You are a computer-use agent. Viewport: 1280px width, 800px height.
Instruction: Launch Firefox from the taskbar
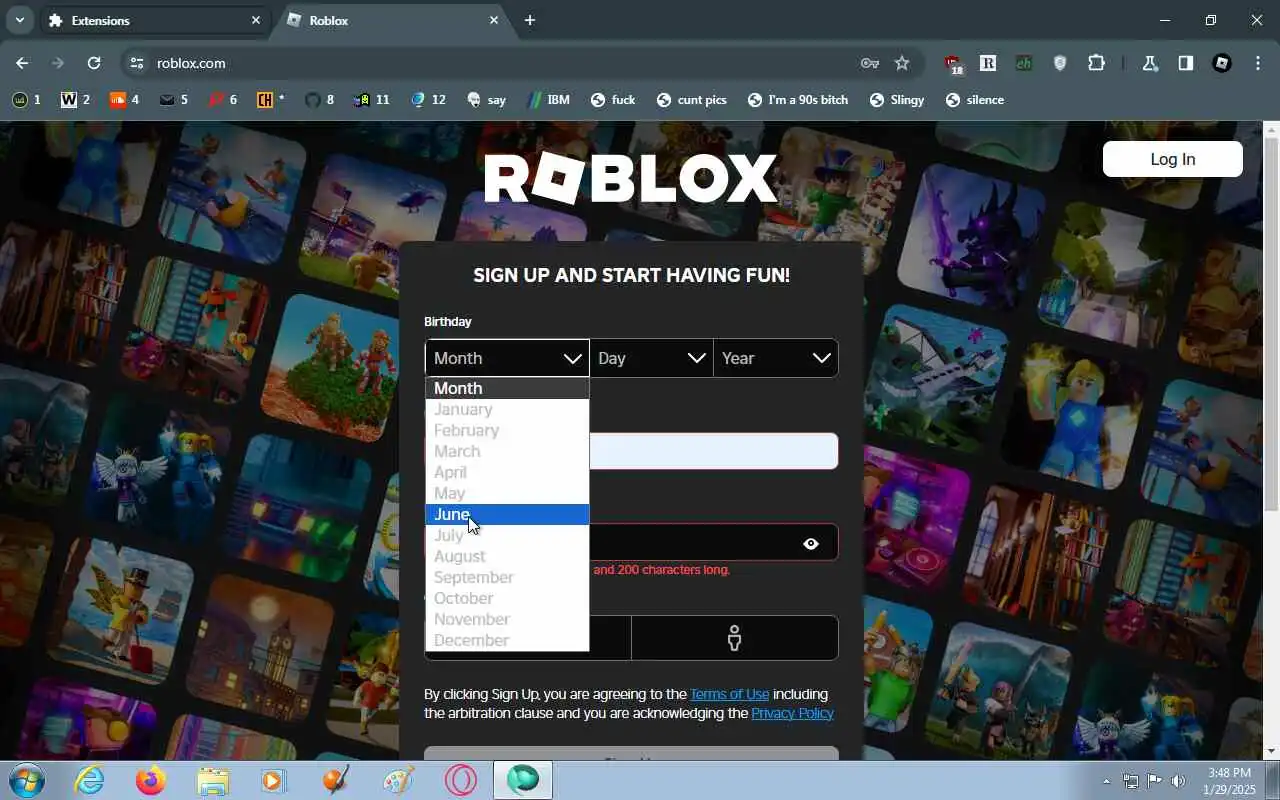(x=151, y=780)
